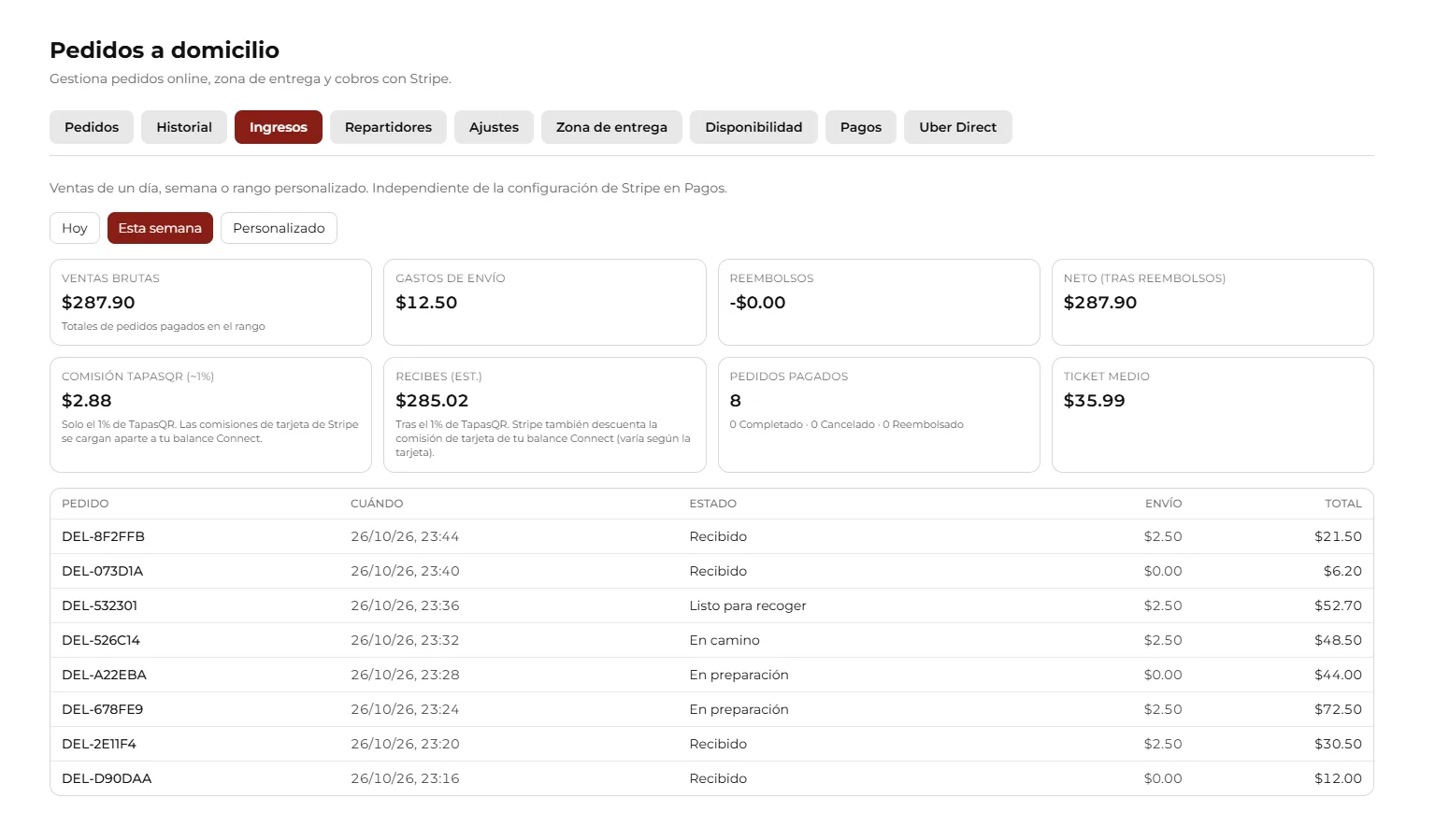Click order DEL-678FE9
The image size is (1435, 840).
click(102, 709)
